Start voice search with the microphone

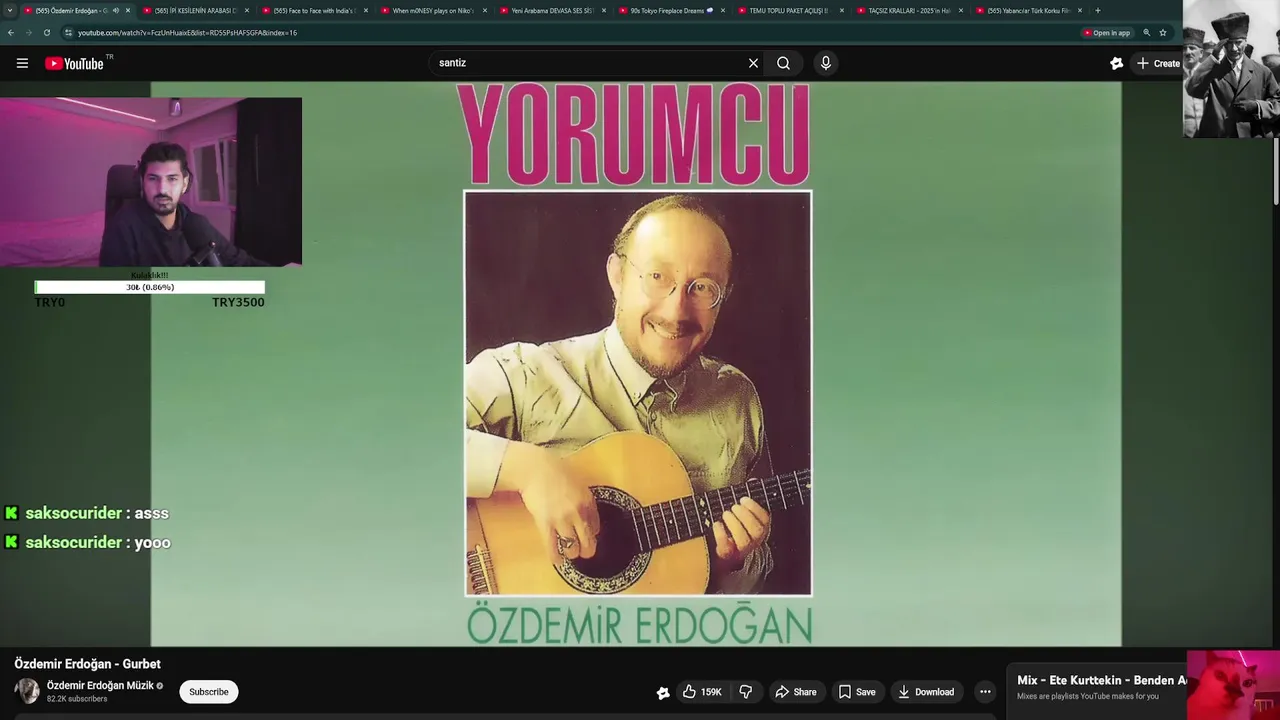coord(825,63)
